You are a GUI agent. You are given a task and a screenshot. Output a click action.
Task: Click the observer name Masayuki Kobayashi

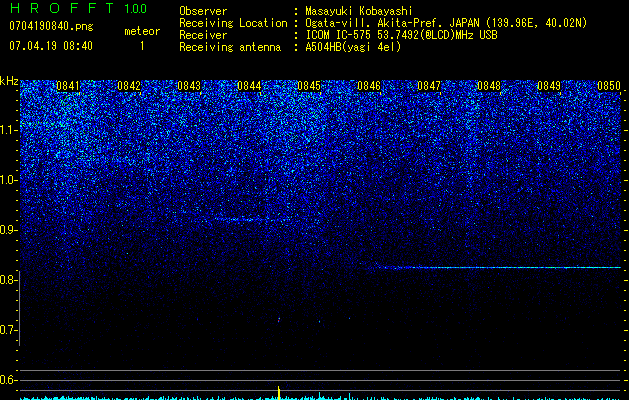(x=359, y=11)
